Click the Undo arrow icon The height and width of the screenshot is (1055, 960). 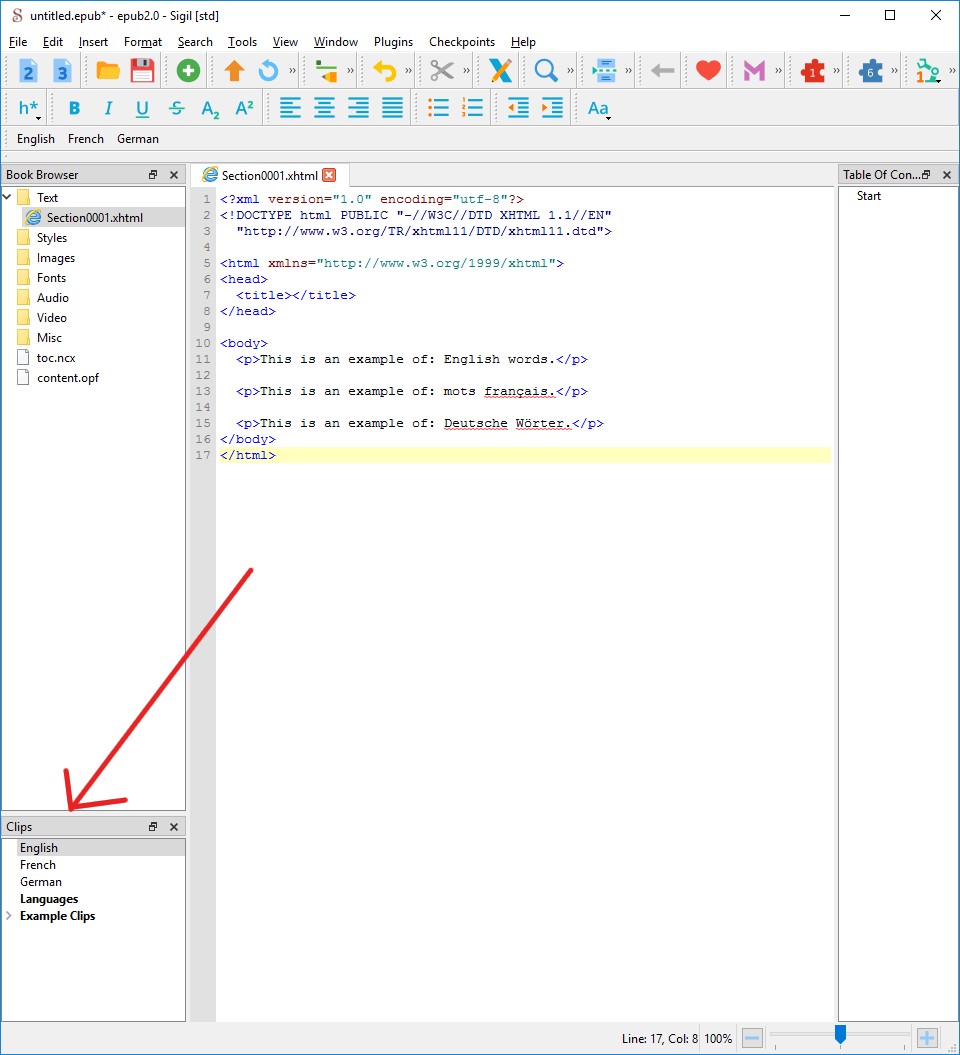pos(384,70)
